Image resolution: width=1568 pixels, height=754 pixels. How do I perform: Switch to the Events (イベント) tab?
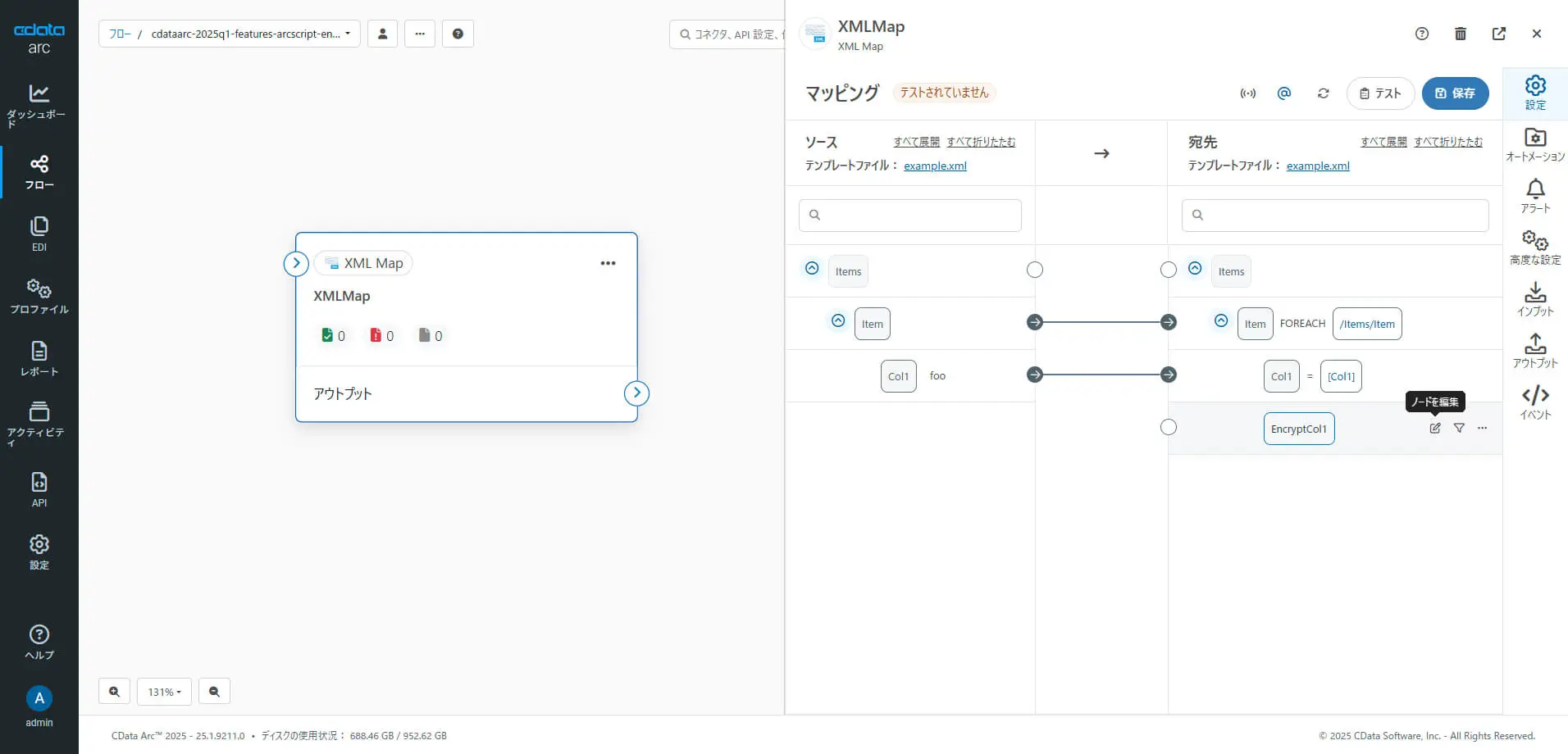click(x=1535, y=403)
